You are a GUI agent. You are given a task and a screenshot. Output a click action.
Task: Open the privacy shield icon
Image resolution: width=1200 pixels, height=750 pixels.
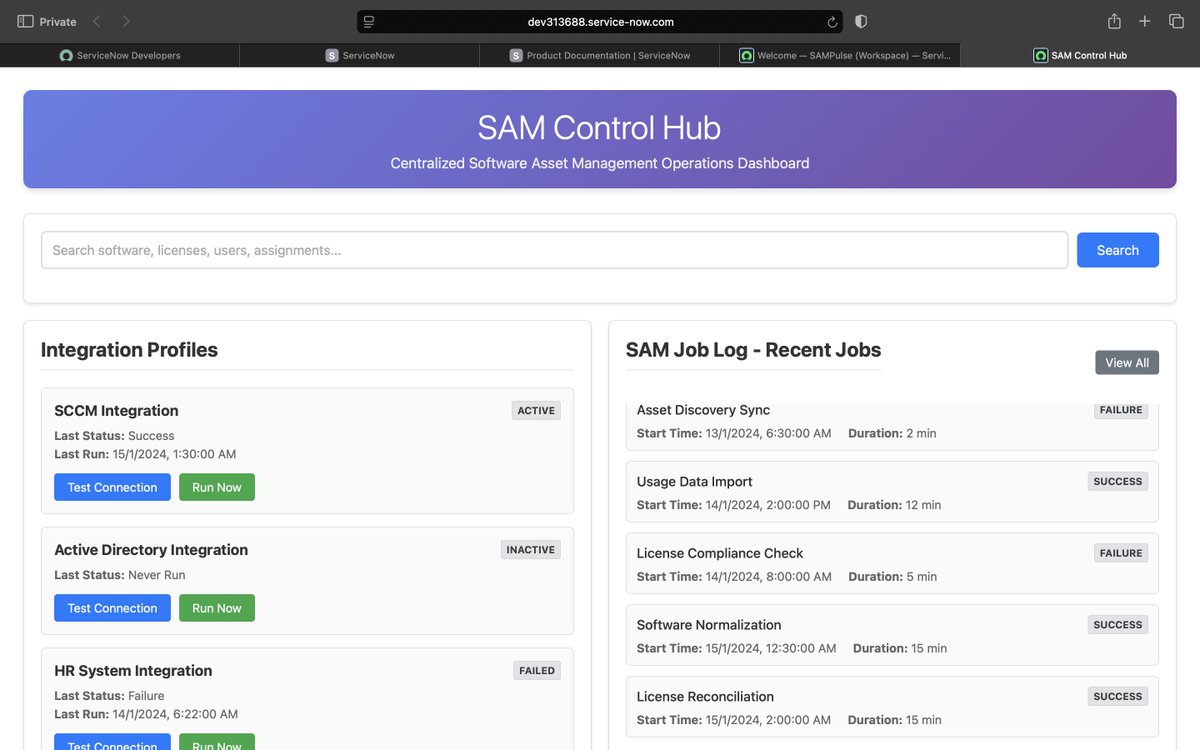coord(861,21)
